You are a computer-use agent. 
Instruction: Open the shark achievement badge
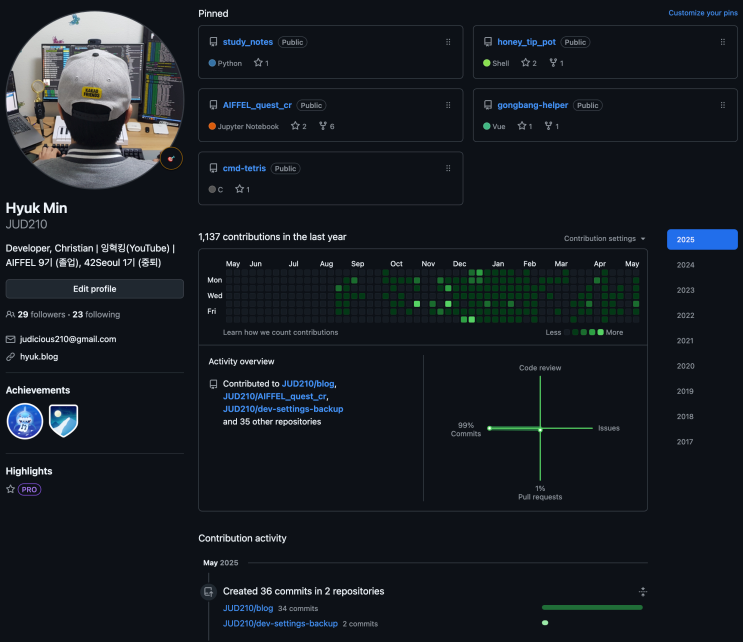(x=25, y=421)
